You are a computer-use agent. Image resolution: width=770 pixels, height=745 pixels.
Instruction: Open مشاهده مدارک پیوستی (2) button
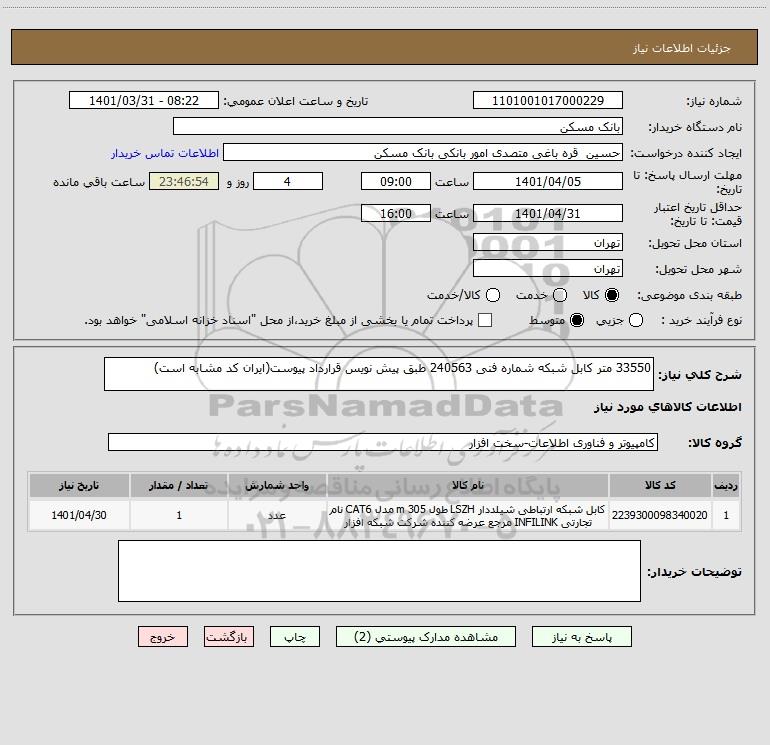(426, 637)
